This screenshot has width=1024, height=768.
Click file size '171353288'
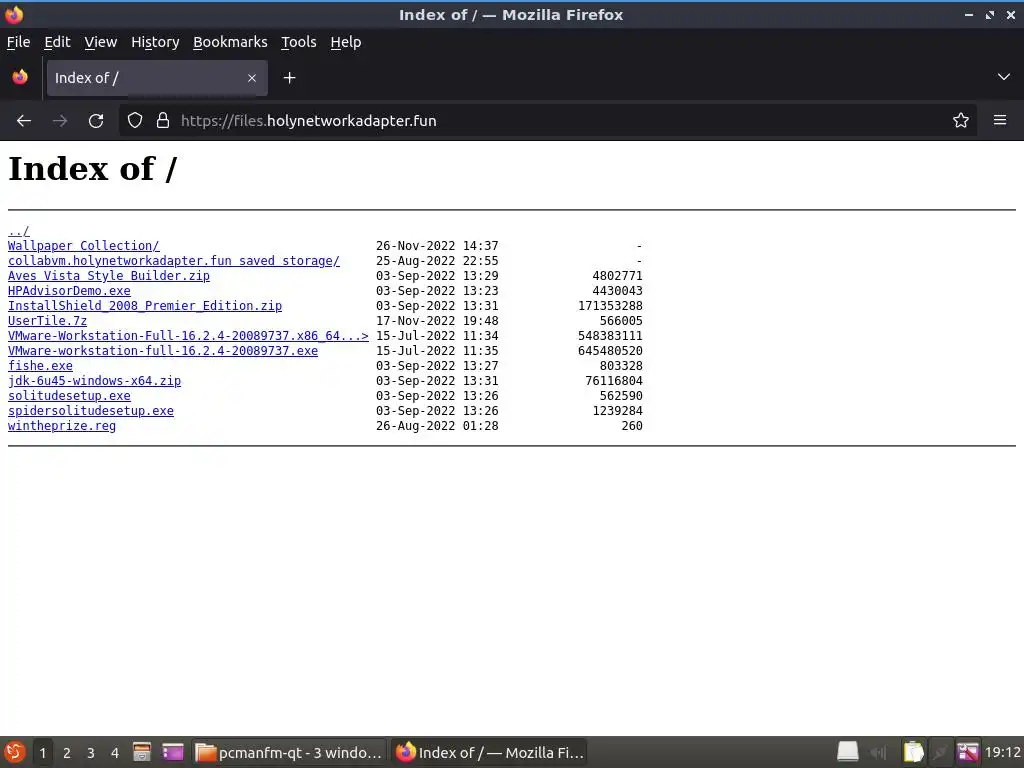tap(610, 306)
